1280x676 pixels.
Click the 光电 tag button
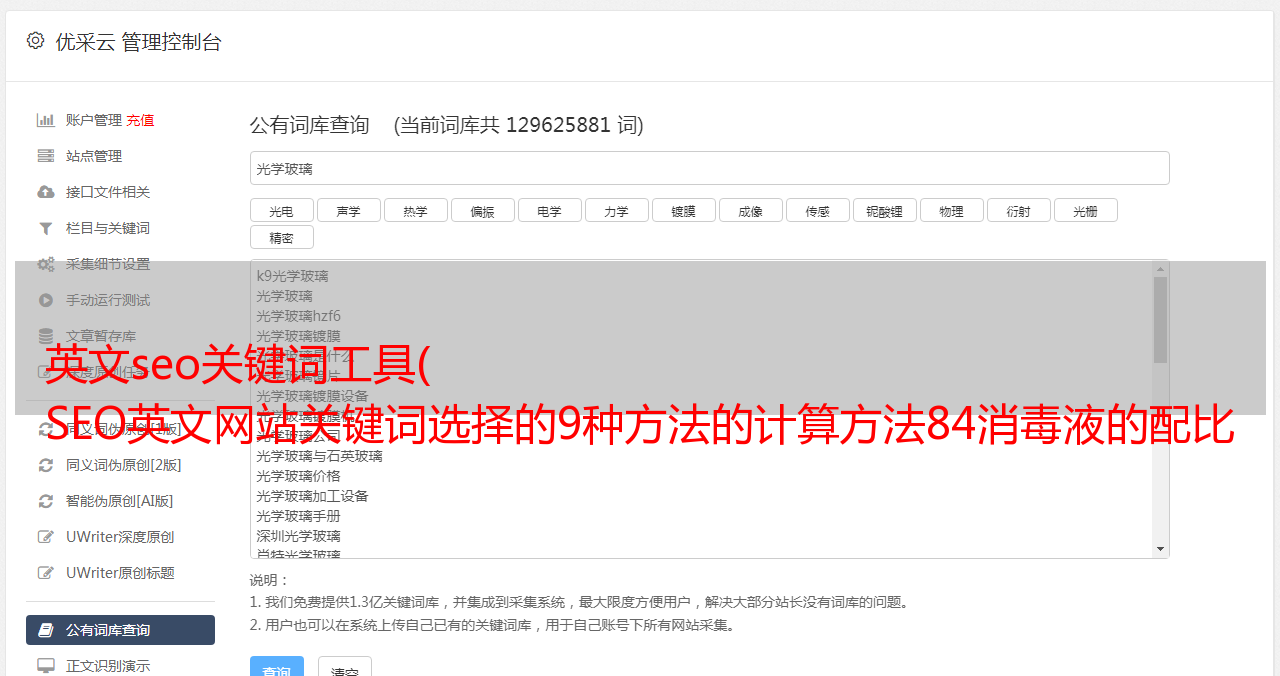(x=281, y=211)
